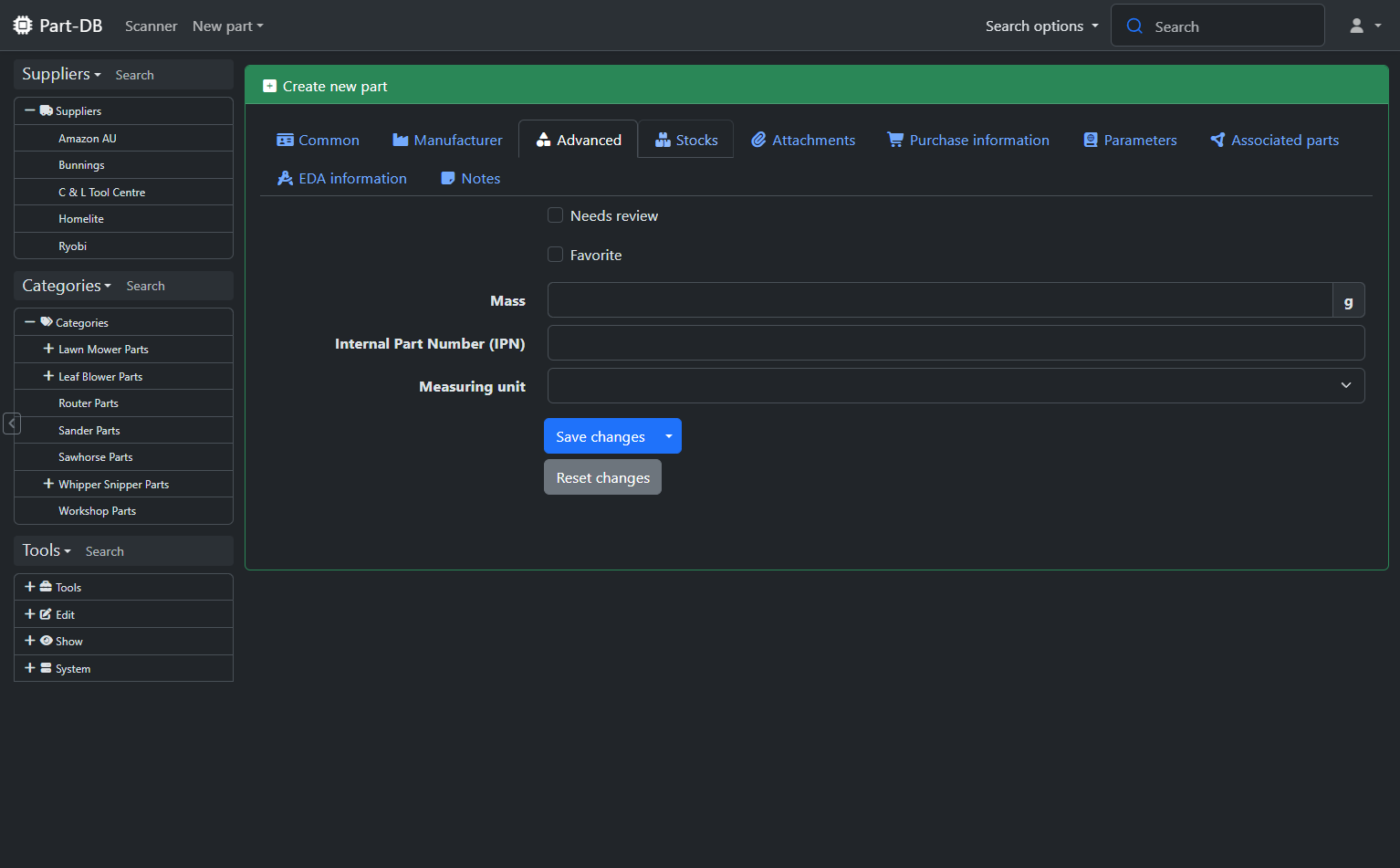This screenshot has height=868, width=1400.
Task: Open the Amazon AU supplier
Action: tap(88, 138)
